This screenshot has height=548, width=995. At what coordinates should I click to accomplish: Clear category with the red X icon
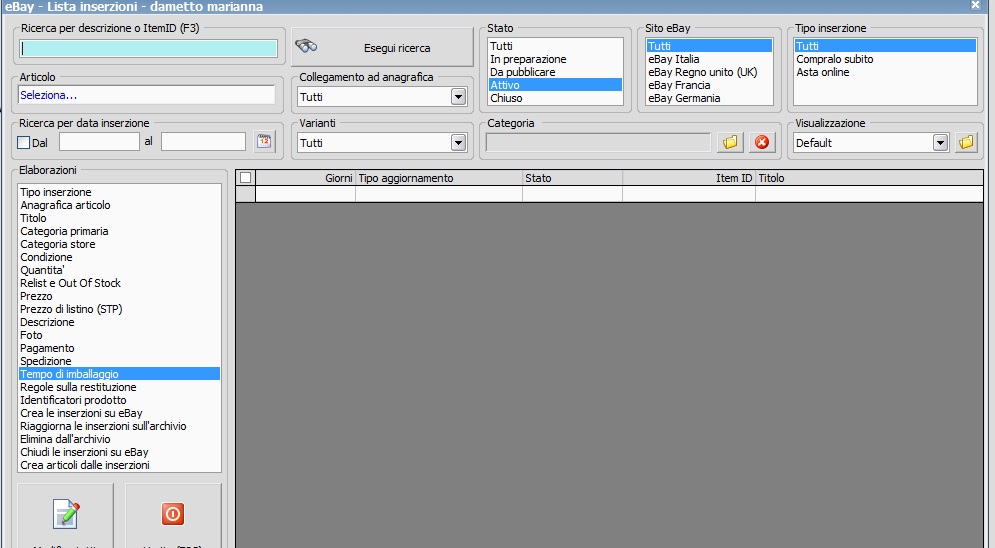tap(762, 142)
